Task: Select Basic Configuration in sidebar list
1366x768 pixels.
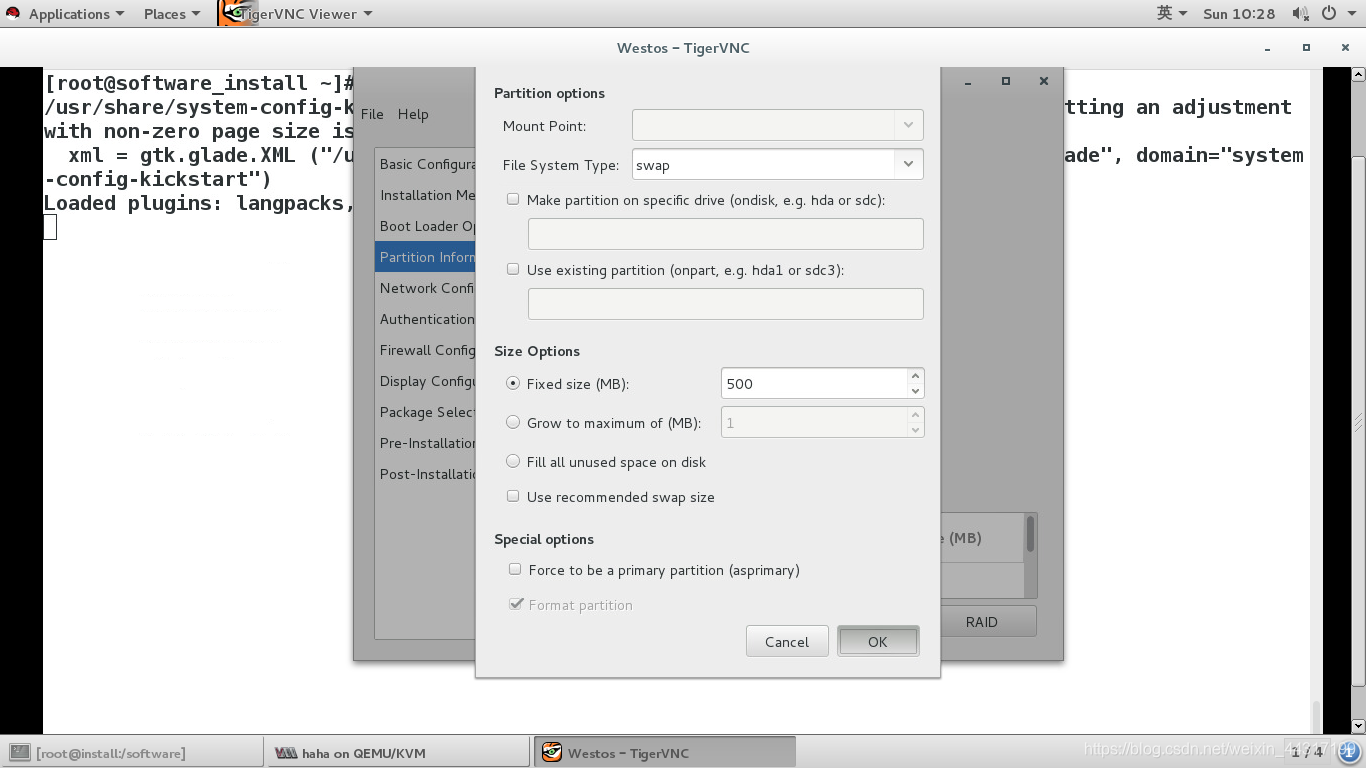Action: tap(426, 164)
